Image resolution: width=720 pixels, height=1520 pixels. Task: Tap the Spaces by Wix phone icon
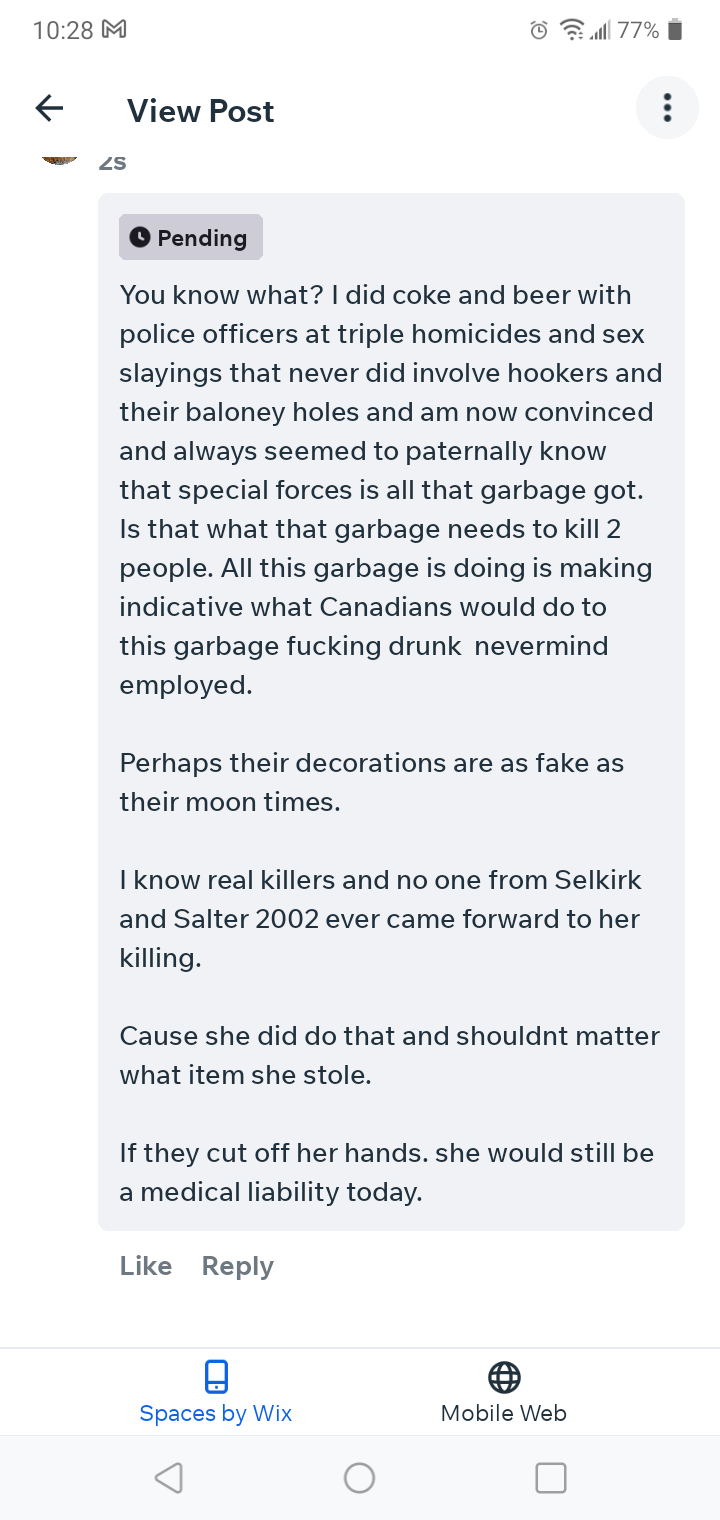216,1377
